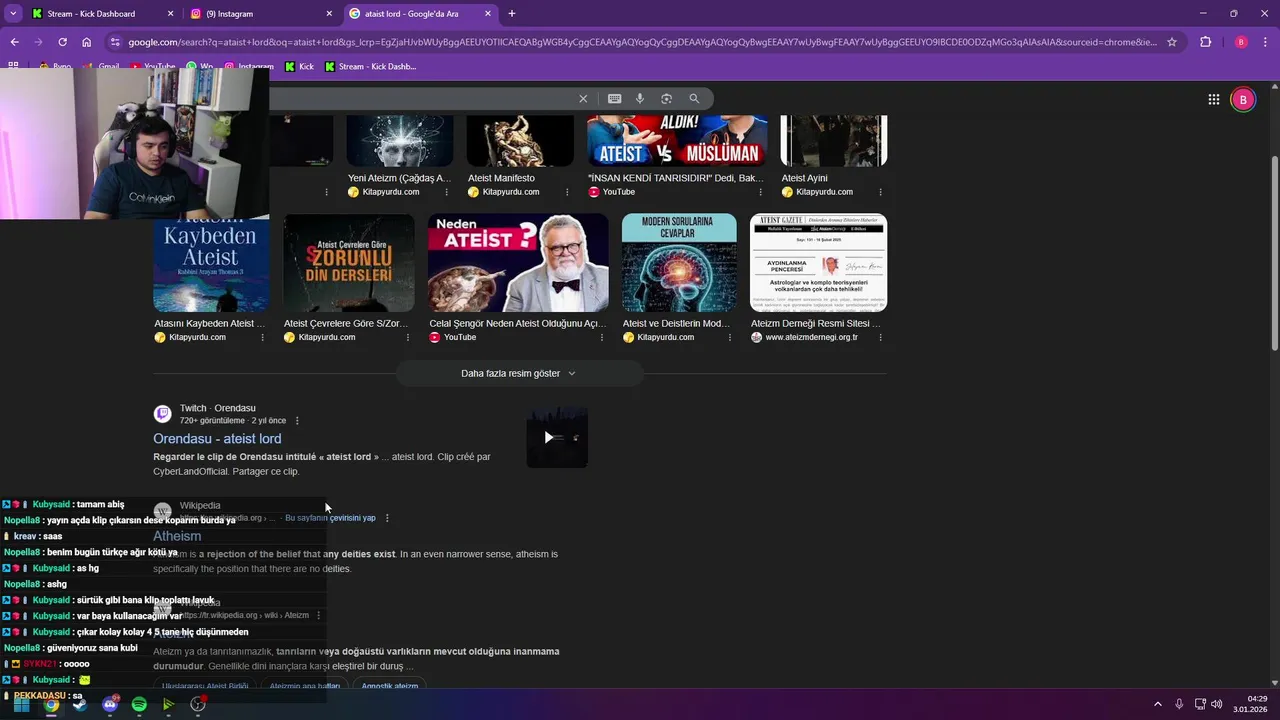Select the ataist lord Google tab
The width and height of the screenshot is (1280, 720).
click(x=421, y=14)
